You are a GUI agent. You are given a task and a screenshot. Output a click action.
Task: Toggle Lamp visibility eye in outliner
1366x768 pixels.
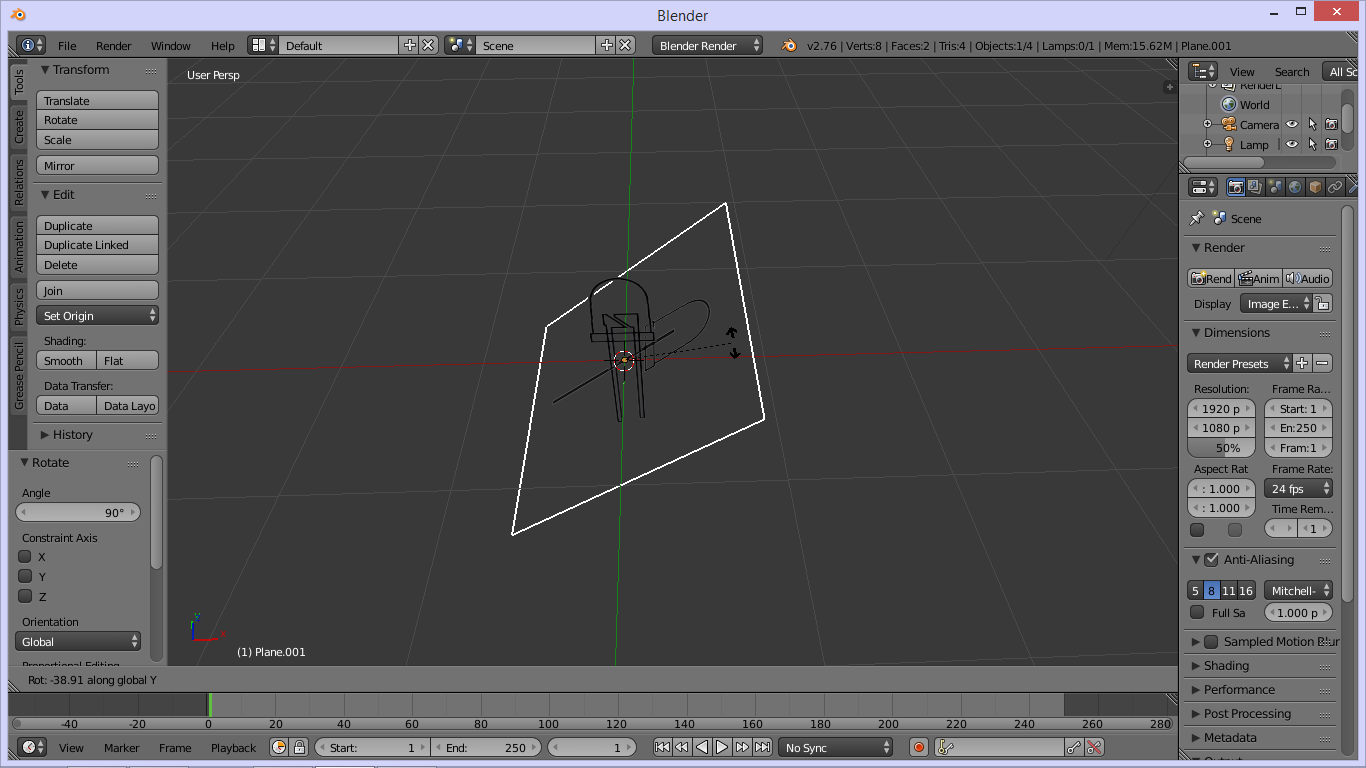[x=1292, y=144]
